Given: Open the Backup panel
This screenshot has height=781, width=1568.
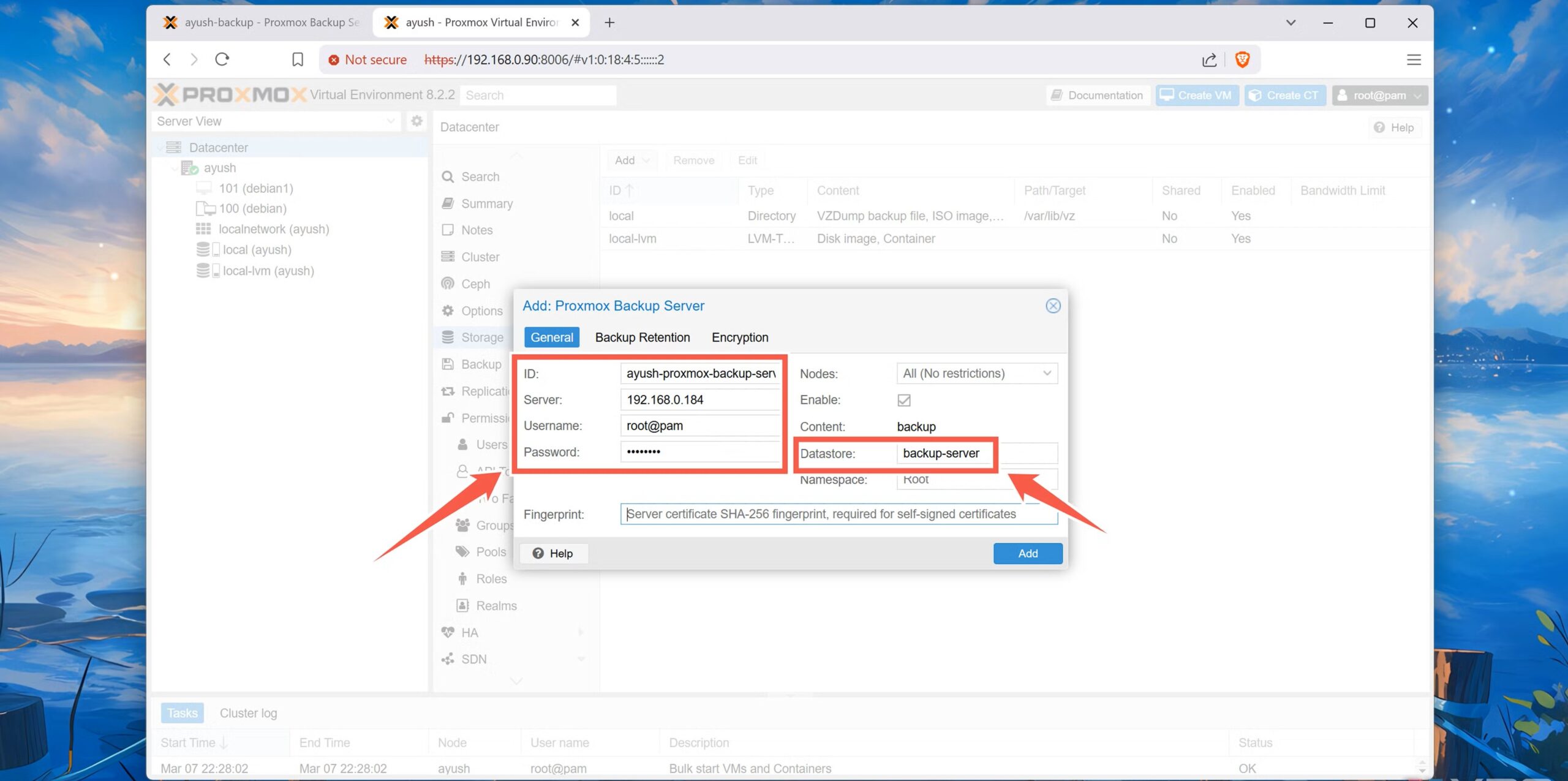Looking at the screenshot, I should tap(480, 364).
